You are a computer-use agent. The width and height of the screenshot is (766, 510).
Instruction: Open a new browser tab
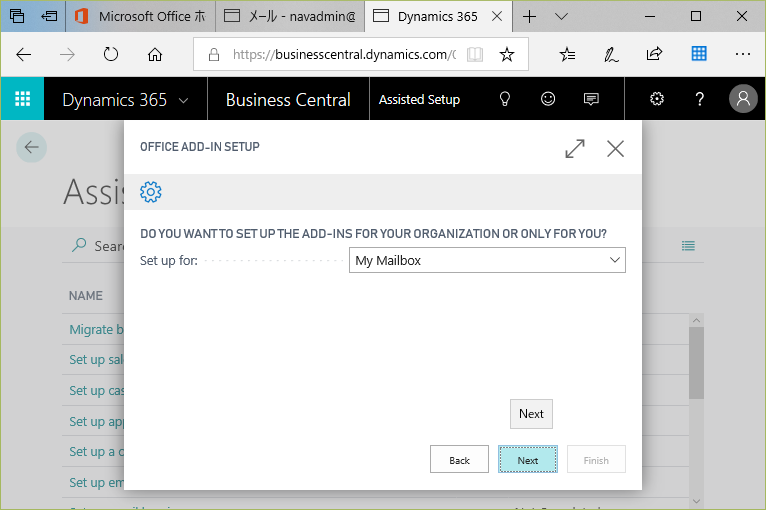[530, 17]
